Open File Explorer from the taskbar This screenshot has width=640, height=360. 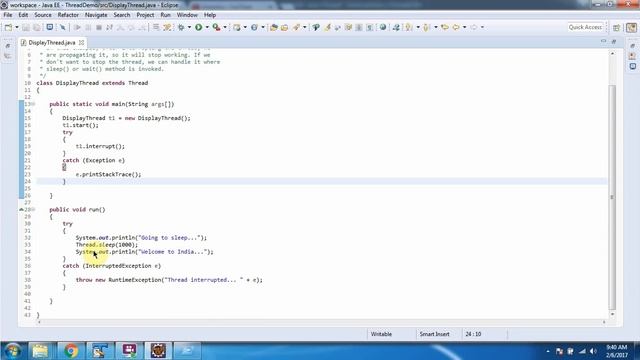pos(40,351)
